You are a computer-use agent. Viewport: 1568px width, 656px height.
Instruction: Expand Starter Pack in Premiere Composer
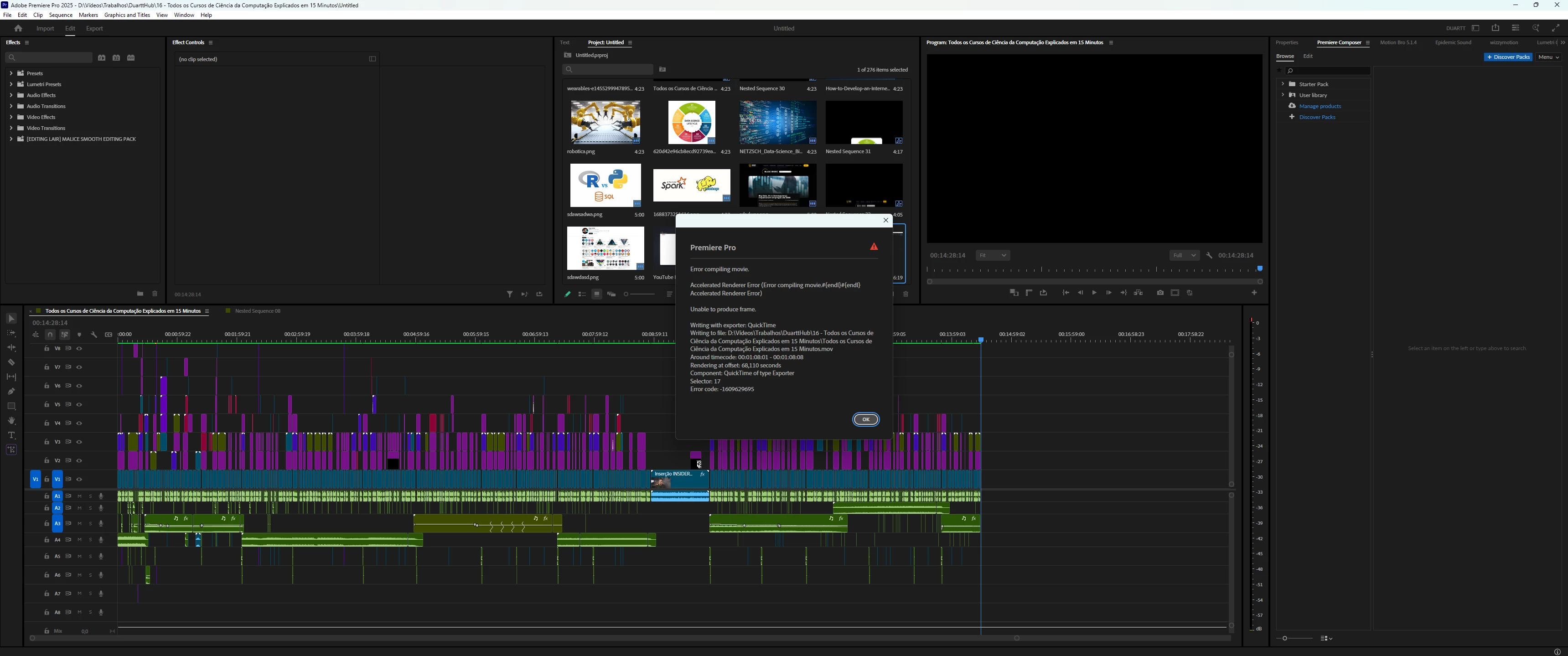click(1283, 84)
